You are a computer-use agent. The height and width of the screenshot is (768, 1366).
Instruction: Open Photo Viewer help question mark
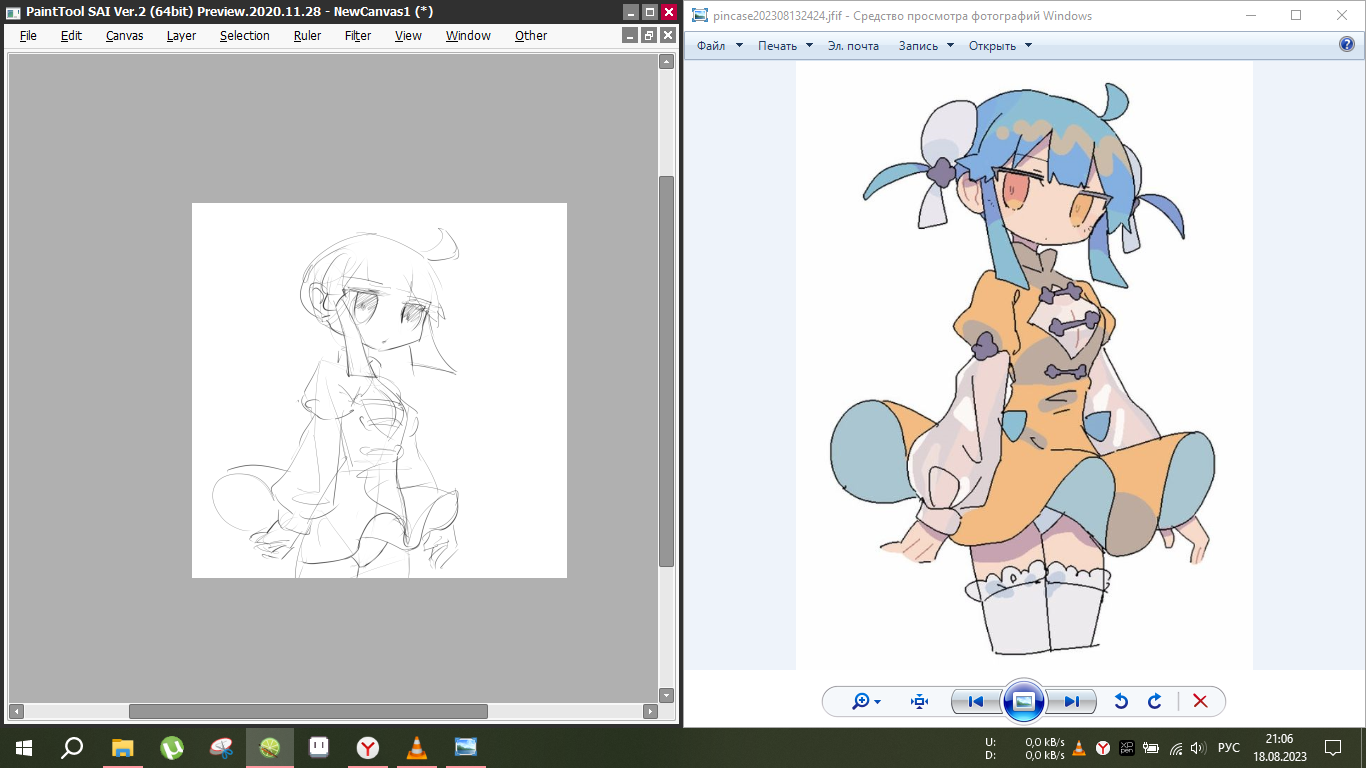tap(1346, 45)
